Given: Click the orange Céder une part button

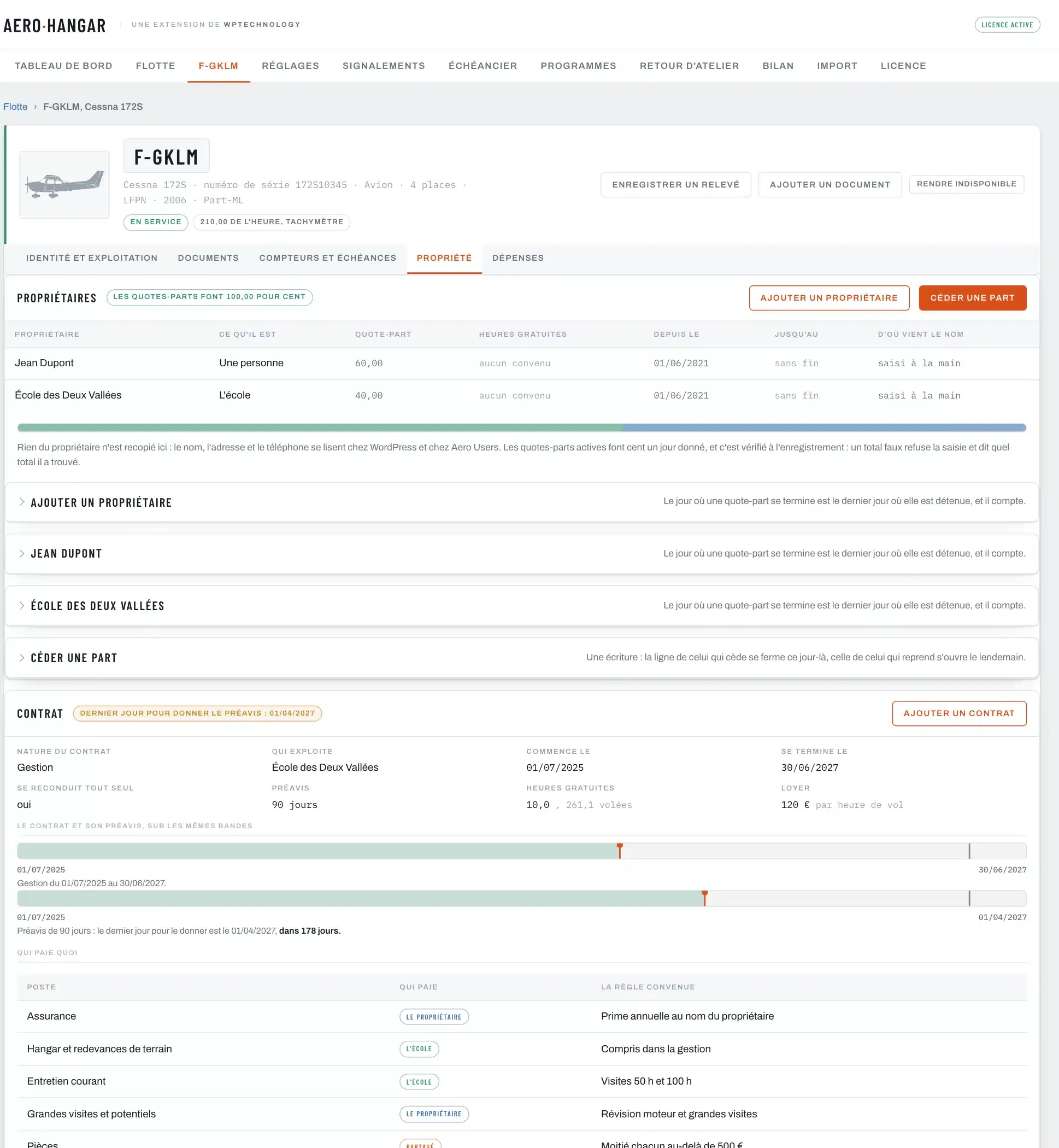Looking at the screenshot, I should tap(972, 298).
